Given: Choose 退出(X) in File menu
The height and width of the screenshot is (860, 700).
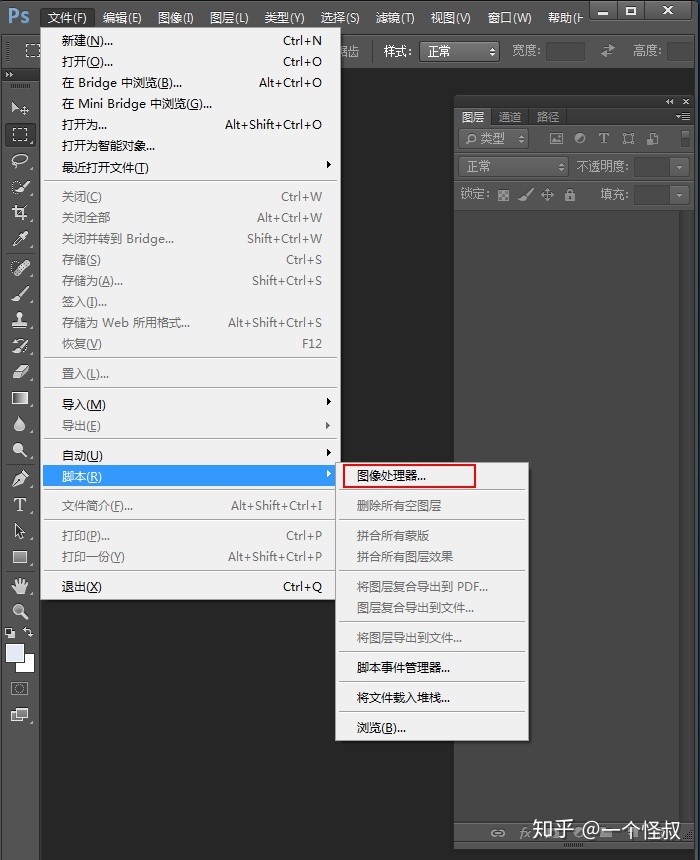Looking at the screenshot, I should coord(190,586).
